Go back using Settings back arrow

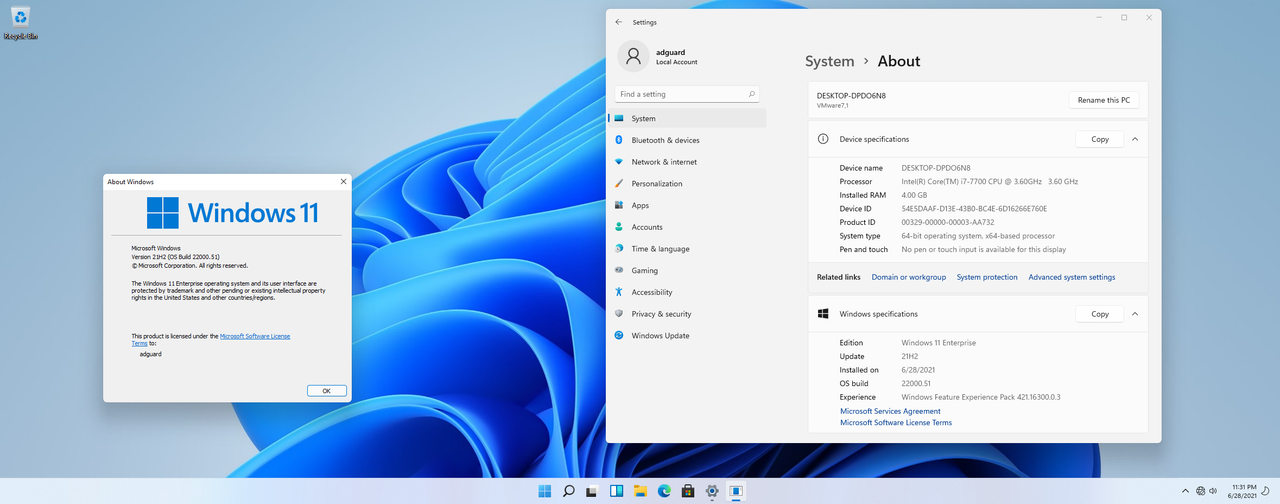619,21
